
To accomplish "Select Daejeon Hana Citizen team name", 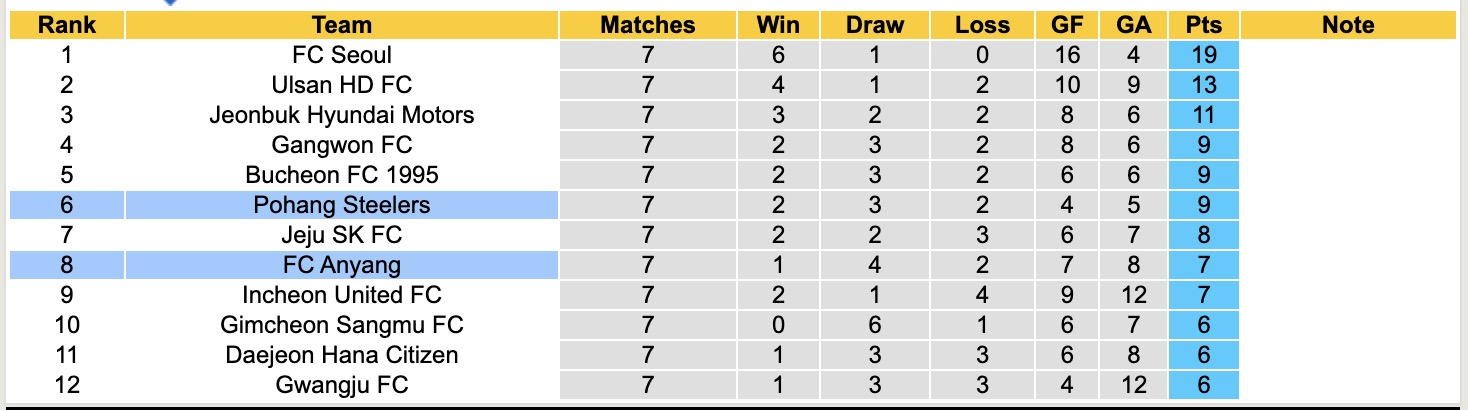I will coord(341,355).
